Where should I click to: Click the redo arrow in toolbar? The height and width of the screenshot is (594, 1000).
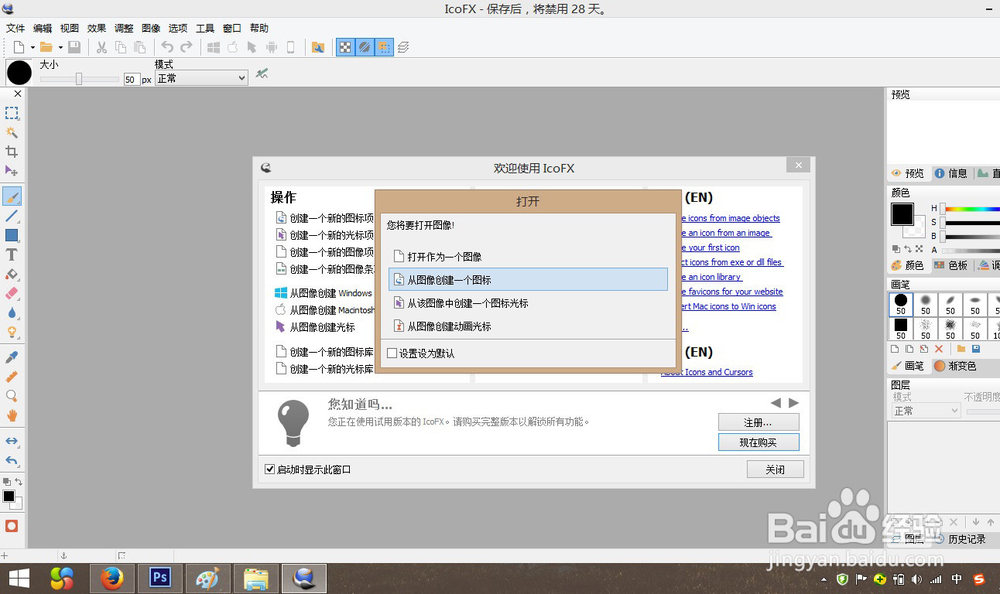[186, 47]
